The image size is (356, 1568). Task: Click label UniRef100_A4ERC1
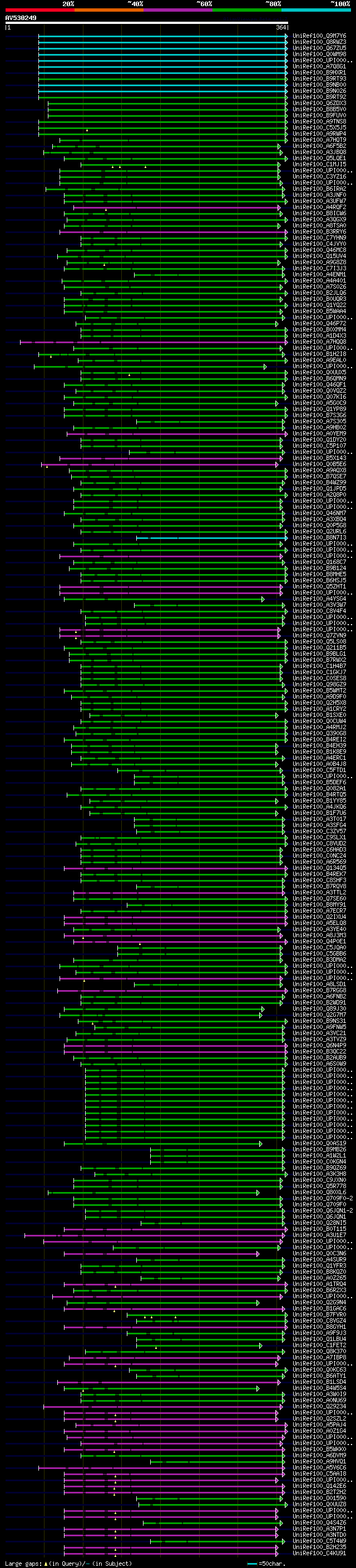point(319,758)
